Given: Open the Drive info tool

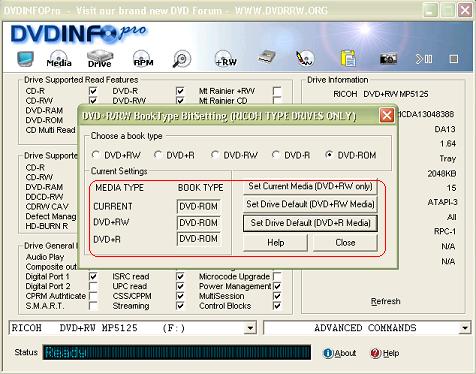Looking at the screenshot, I should point(100,59).
